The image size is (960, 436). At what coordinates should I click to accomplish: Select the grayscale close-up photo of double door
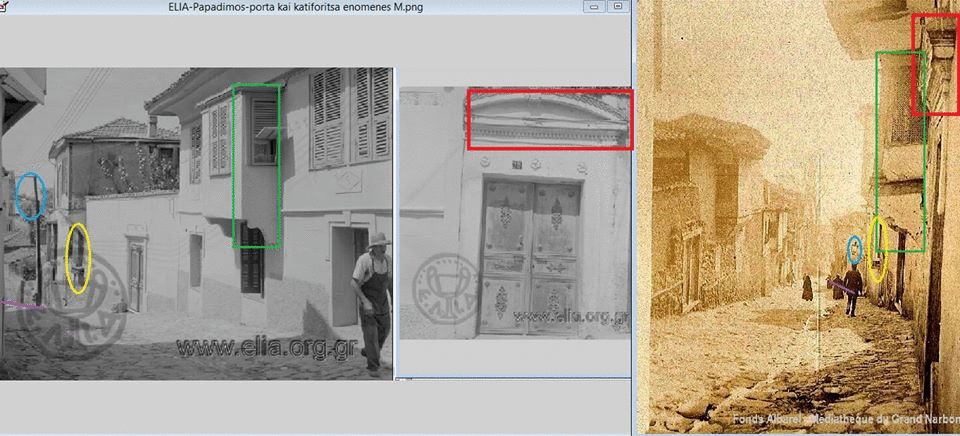point(515,213)
